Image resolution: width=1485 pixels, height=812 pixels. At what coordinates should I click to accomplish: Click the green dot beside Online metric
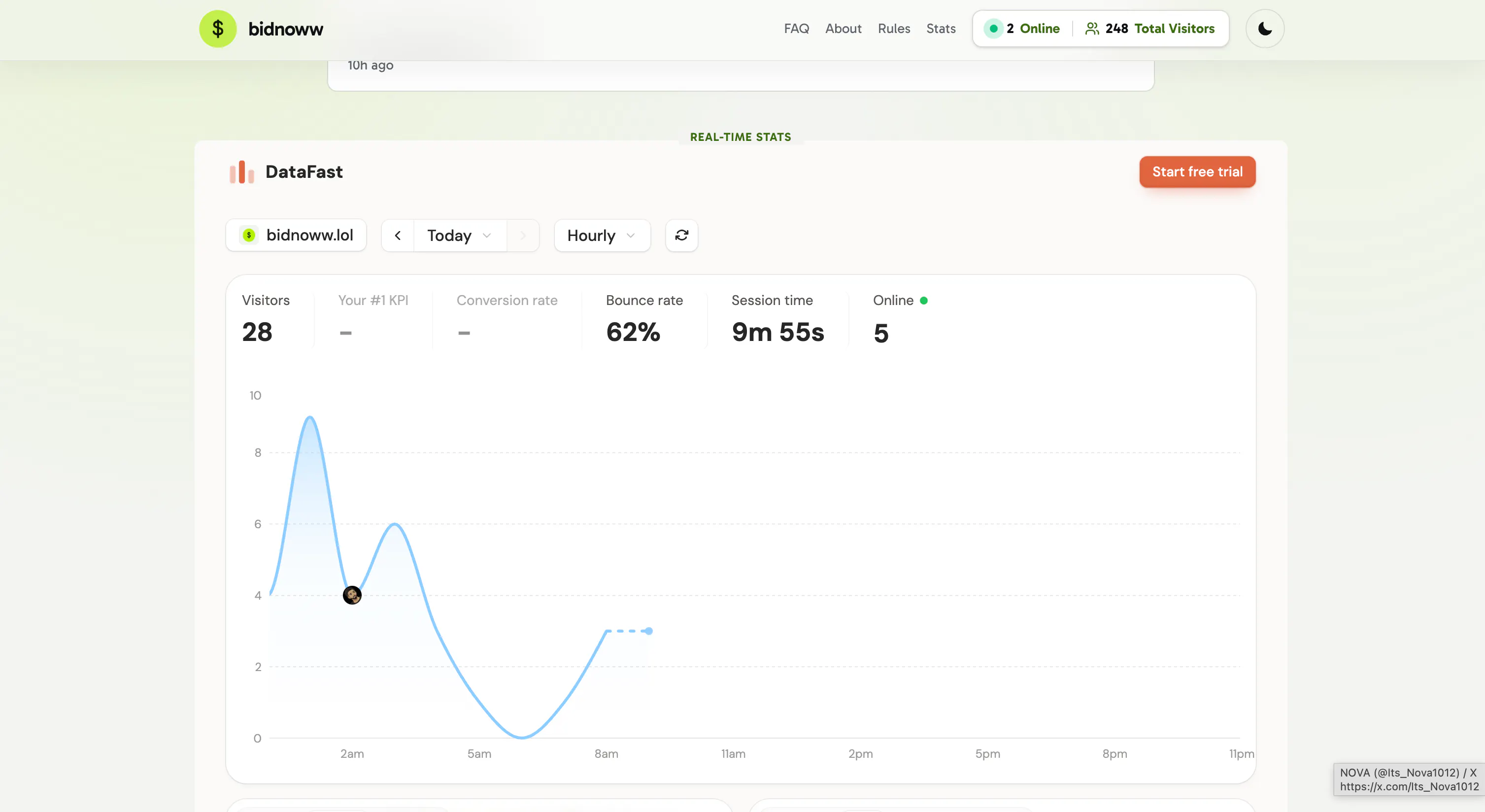click(923, 300)
